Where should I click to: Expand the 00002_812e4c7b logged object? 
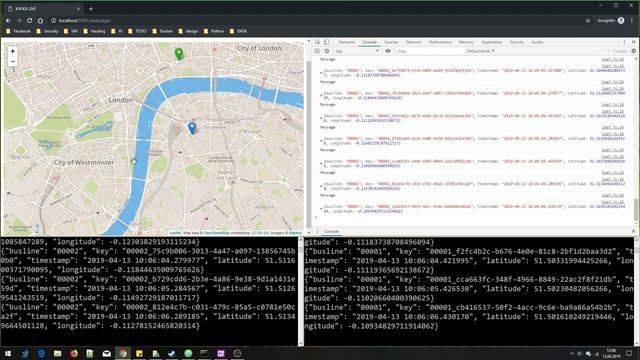[321, 186]
